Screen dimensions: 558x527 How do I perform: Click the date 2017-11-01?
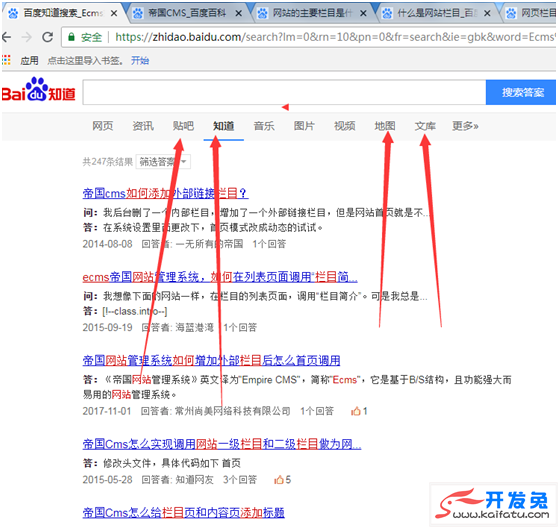tap(107, 411)
